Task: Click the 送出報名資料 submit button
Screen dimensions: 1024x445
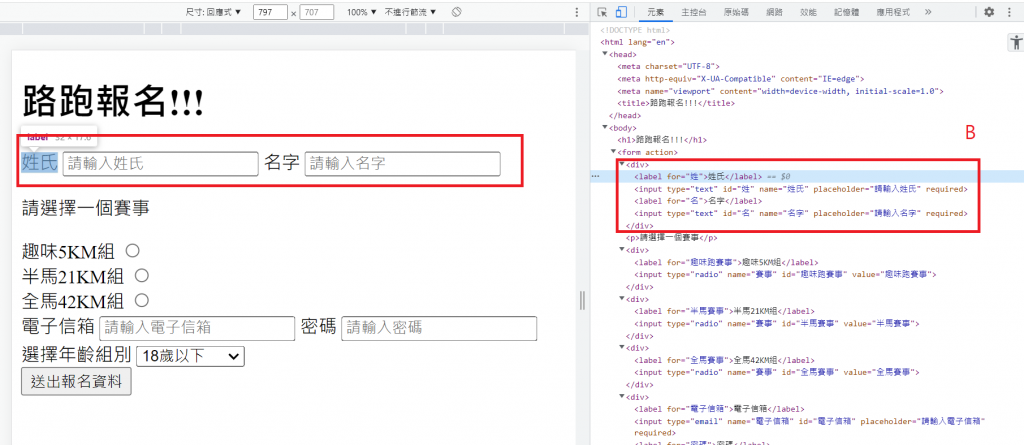Action: tap(76, 382)
